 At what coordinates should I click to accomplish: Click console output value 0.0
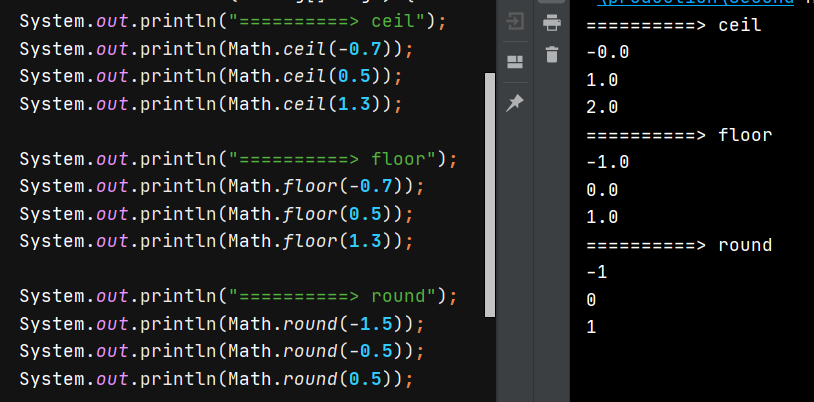[x=602, y=190]
